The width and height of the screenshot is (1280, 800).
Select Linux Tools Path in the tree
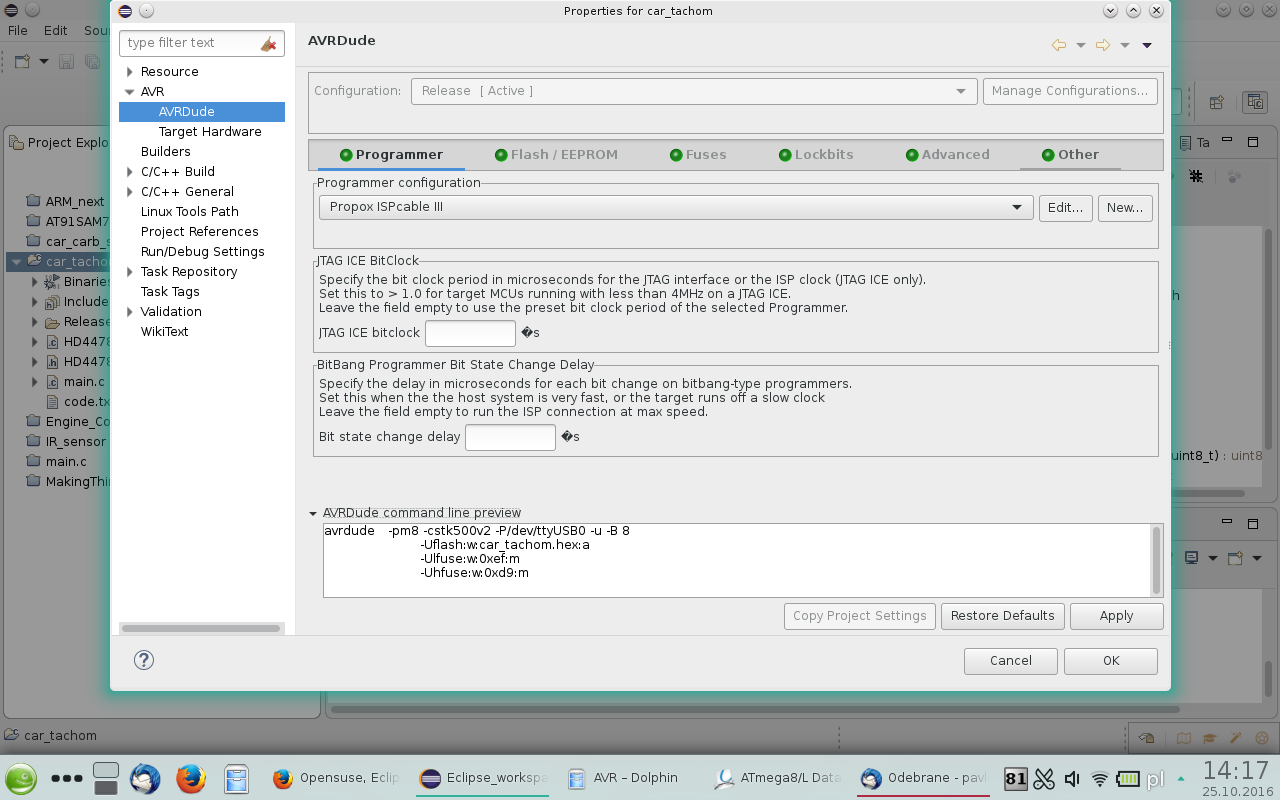(x=190, y=212)
